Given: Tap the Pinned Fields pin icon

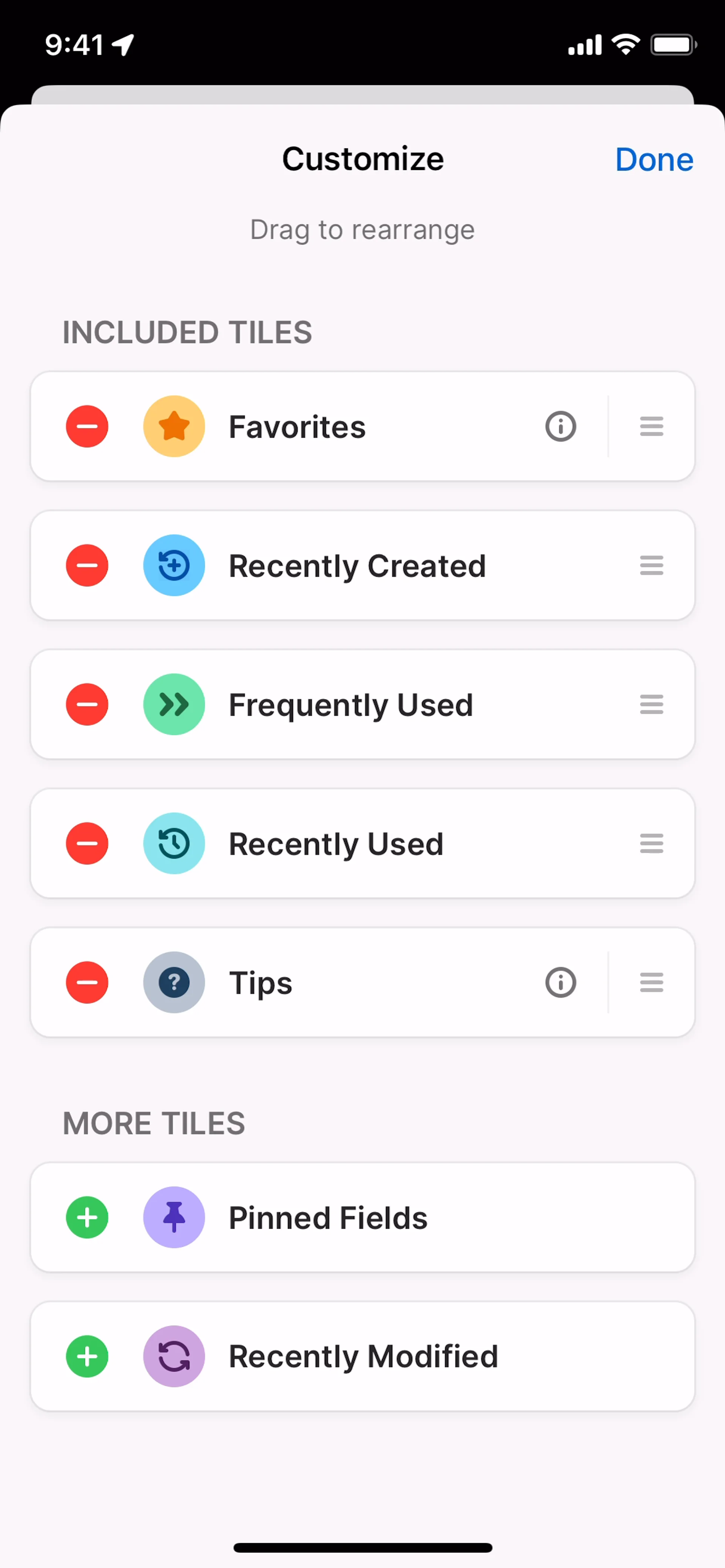Looking at the screenshot, I should 174,1217.
